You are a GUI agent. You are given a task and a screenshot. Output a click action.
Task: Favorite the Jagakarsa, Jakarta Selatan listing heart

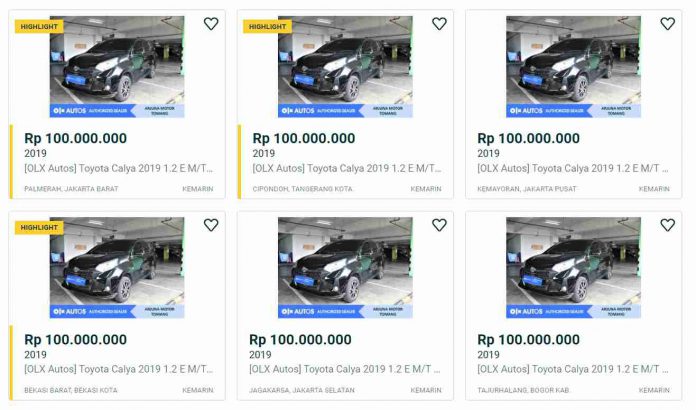(x=439, y=225)
